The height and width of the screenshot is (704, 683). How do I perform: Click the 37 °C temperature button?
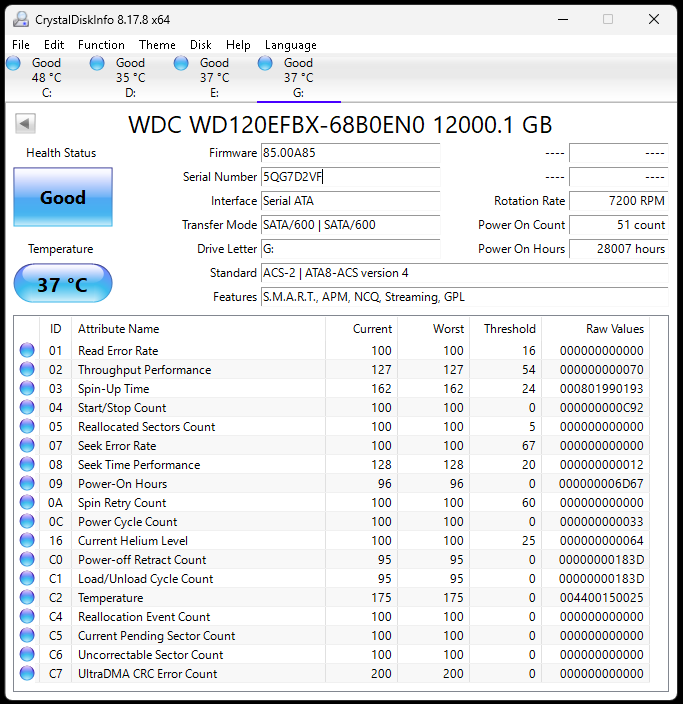63,283
